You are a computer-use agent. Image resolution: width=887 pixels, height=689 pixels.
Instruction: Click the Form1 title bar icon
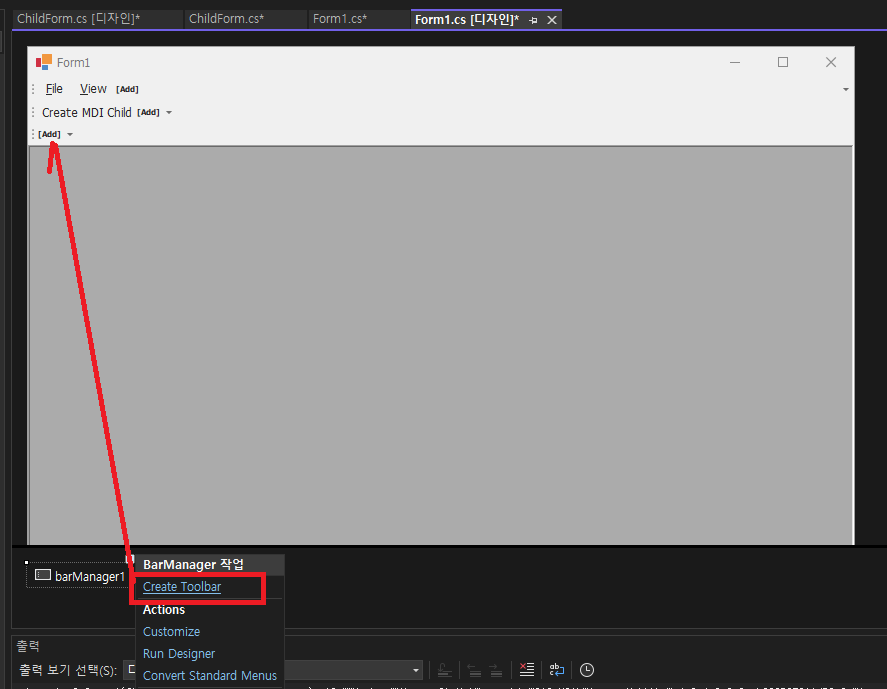click(44, 62)
